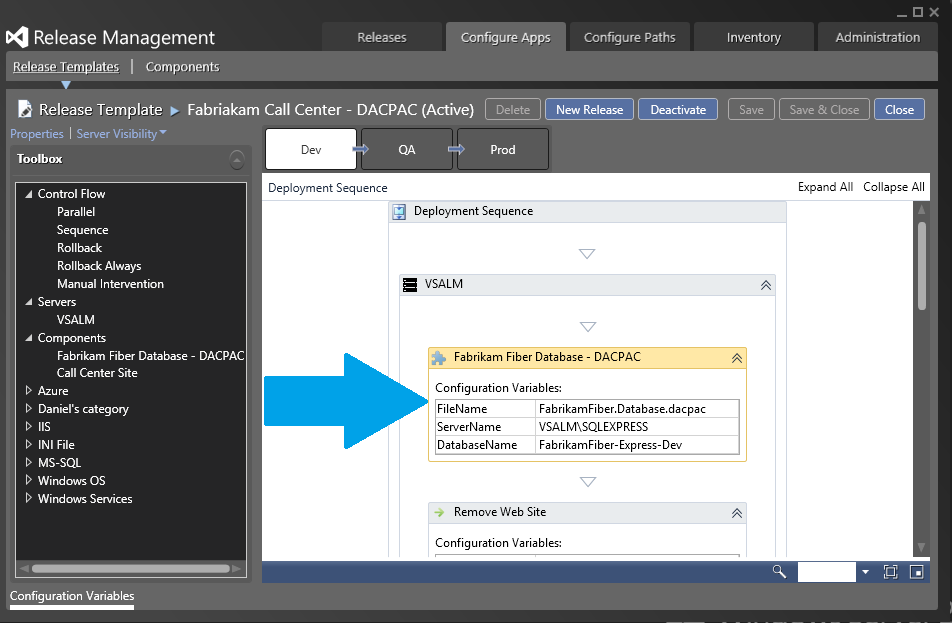Expand the MS-SQL tree node
The image size is (952, 623).
tap(29, 462)
